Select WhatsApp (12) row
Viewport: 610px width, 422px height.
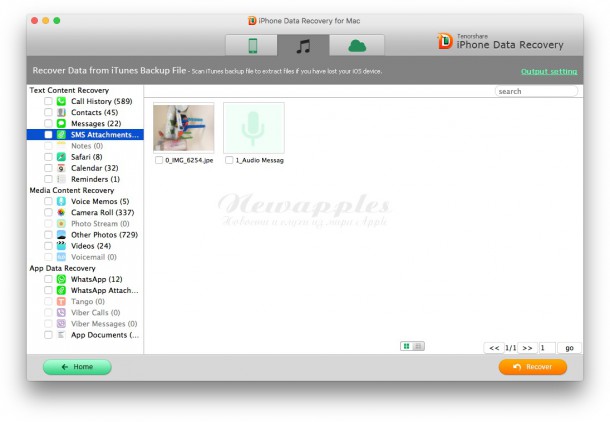click(x=85, y=279)
